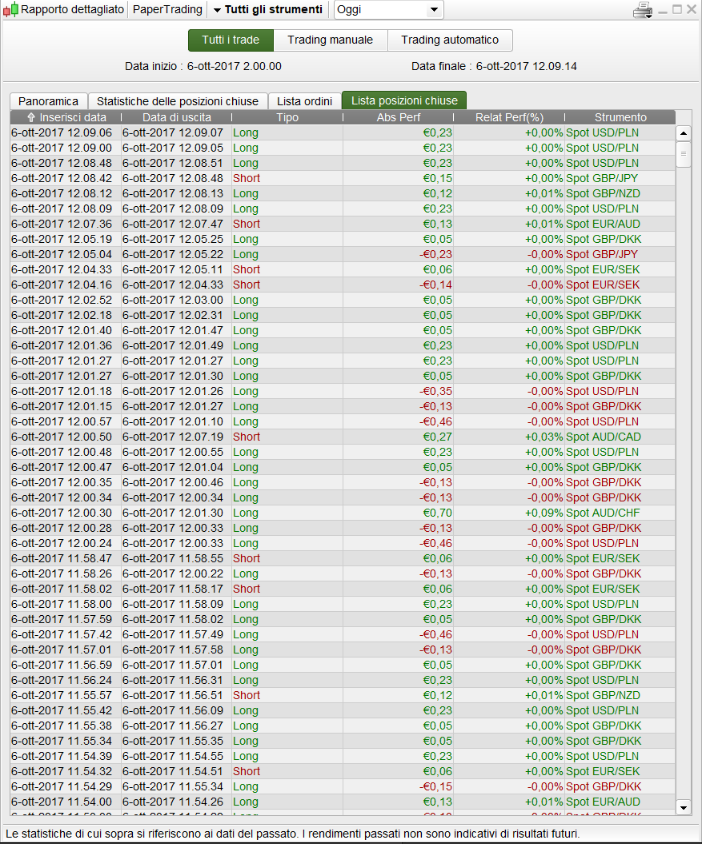Click entry time '6-ott-2017 12.01.18'

(61, 391)
